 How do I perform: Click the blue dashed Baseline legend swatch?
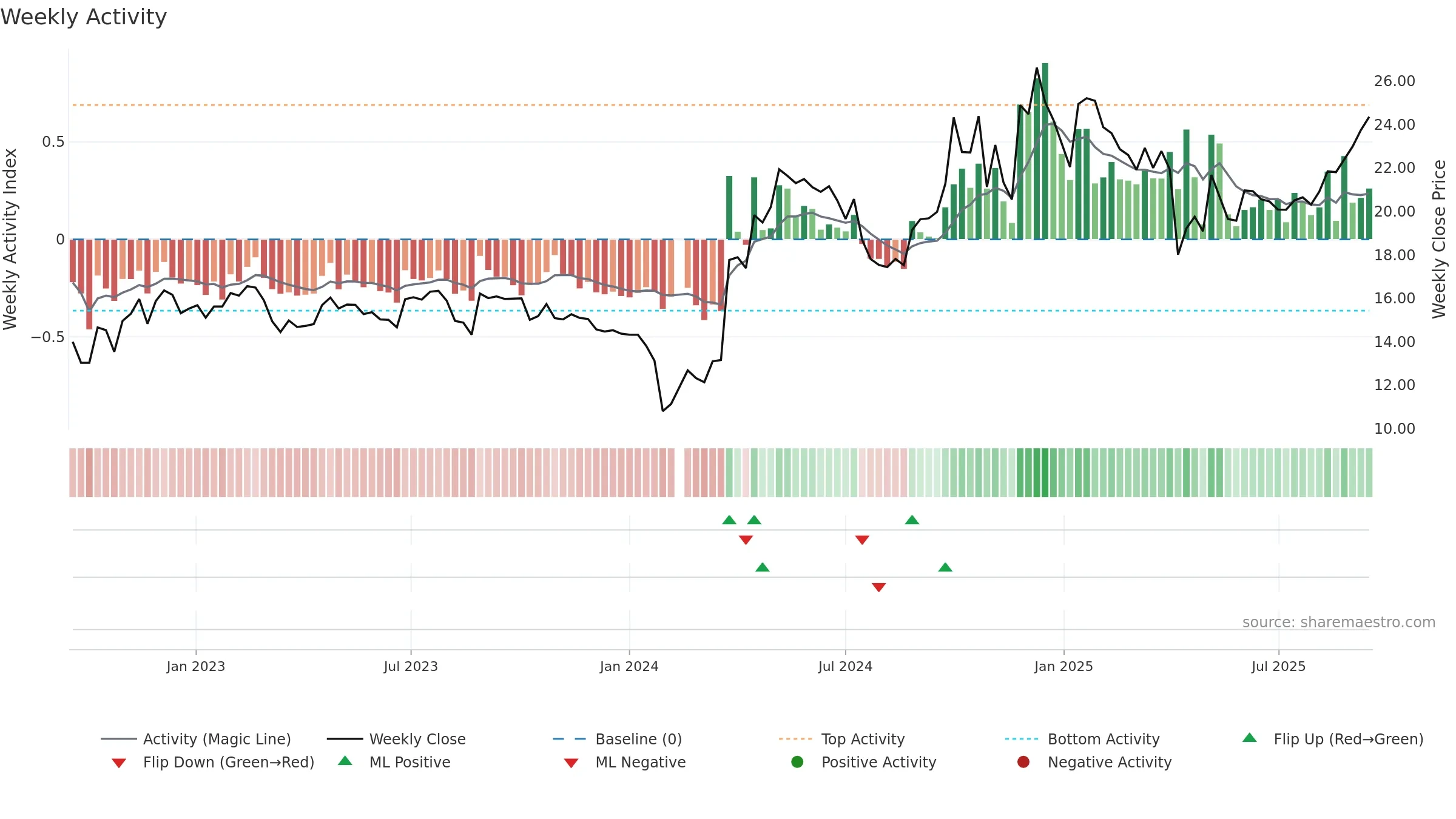click(570, 739)
